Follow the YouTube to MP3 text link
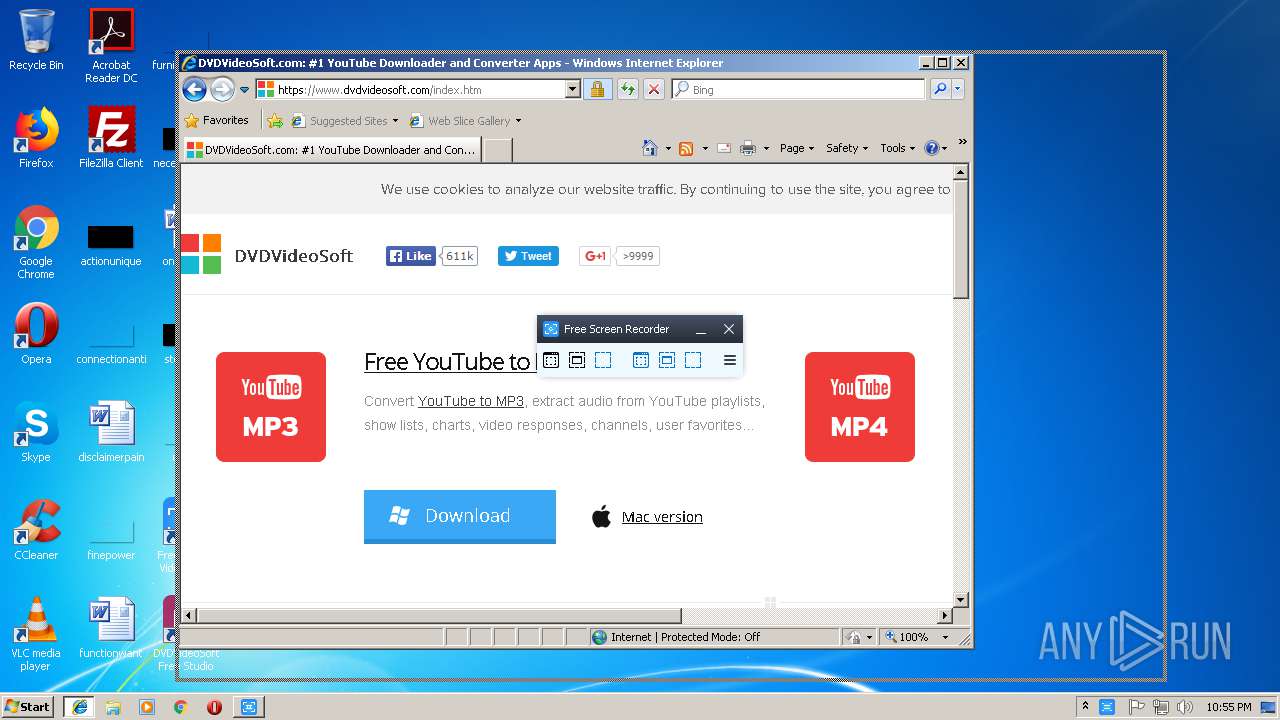Screen dimensions: 1280x720 (x=471, y=401)
